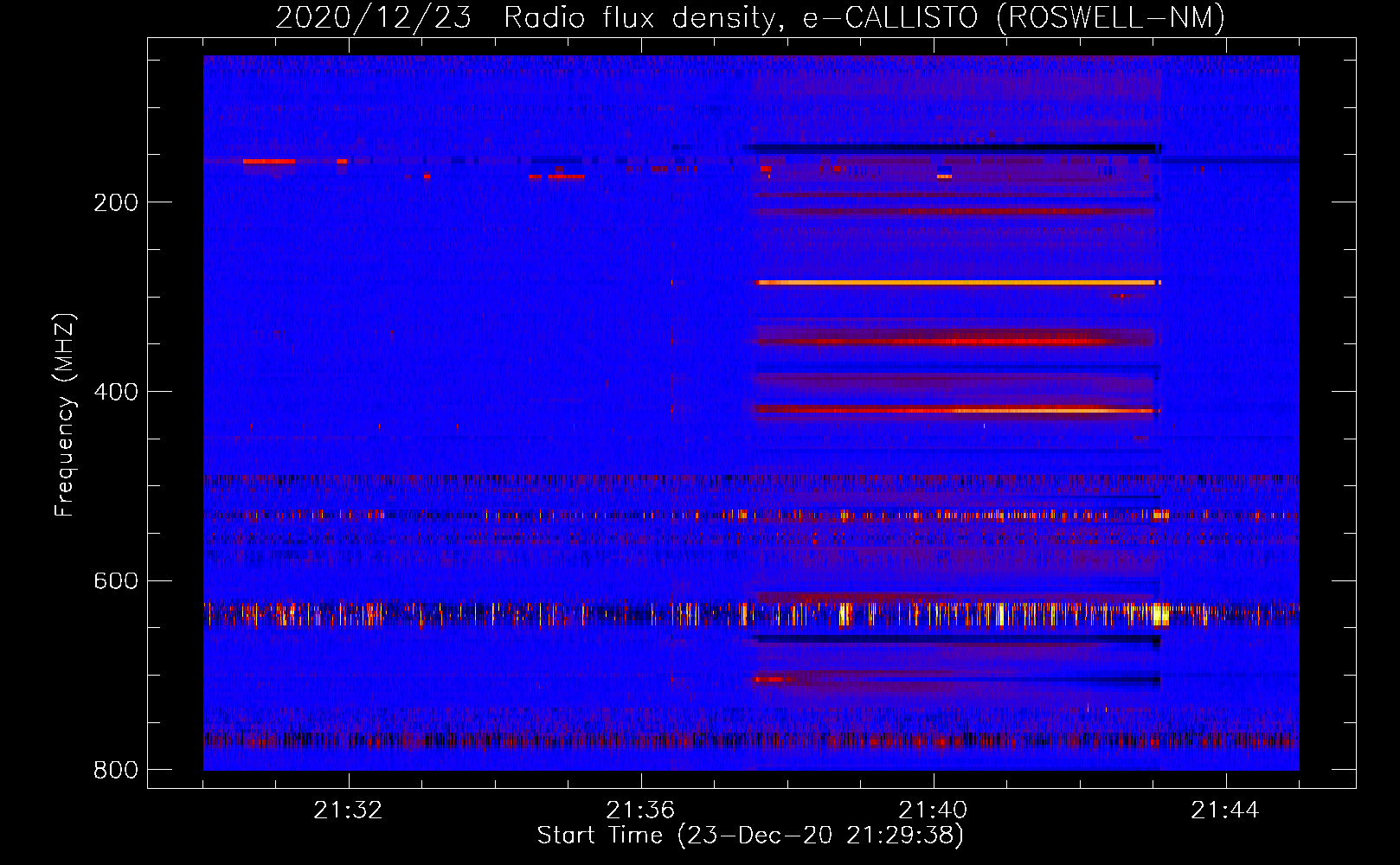The width and height of the screenshot is (1400, 865).
Task: Click the 21:36 time tick label
Action: click(640, 811)
